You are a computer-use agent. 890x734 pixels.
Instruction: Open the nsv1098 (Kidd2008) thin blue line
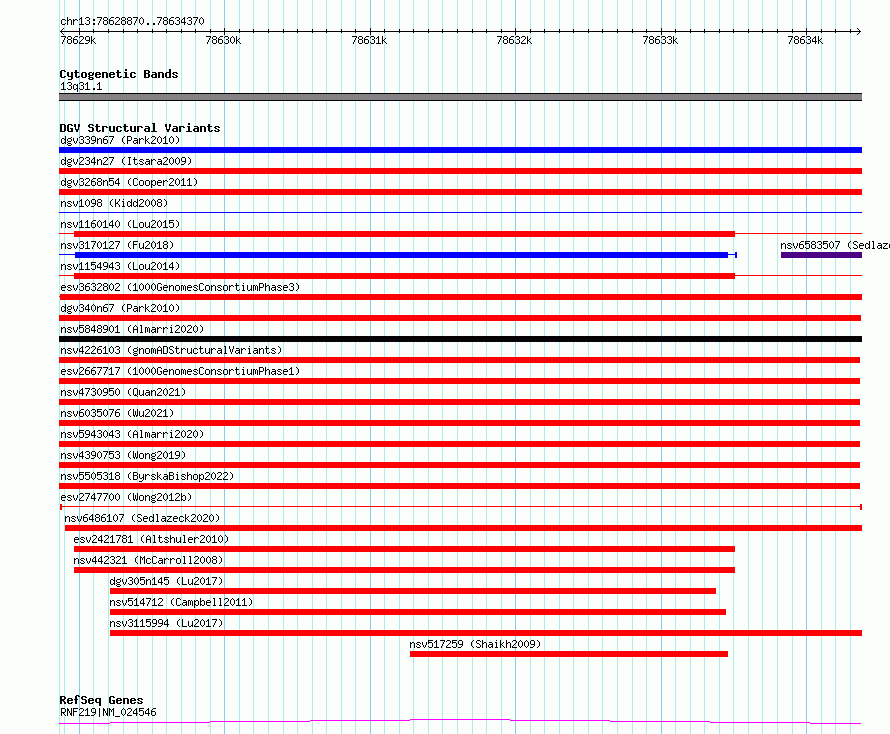(x=460, y=212)
